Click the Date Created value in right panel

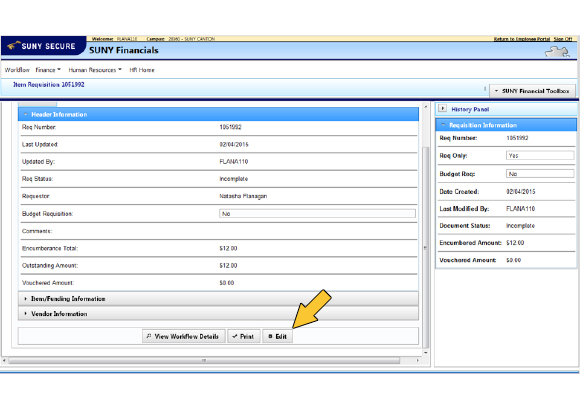[520, 191]
